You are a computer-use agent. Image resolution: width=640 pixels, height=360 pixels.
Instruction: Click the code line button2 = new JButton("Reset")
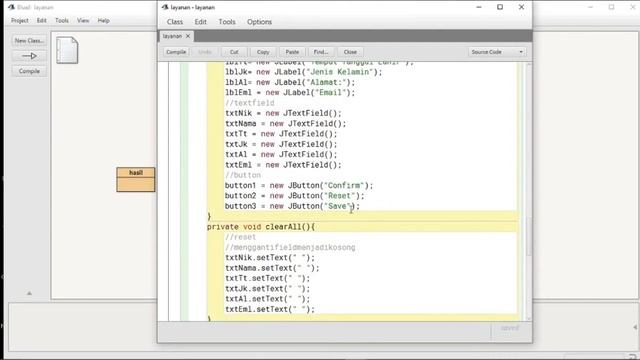[x=294, y=196]
